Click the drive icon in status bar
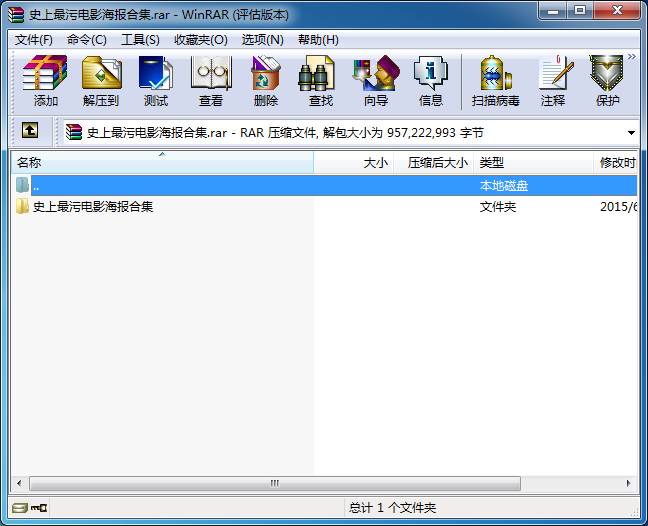Viewport: 648px width, 526px height. click(x=19, y=508)
